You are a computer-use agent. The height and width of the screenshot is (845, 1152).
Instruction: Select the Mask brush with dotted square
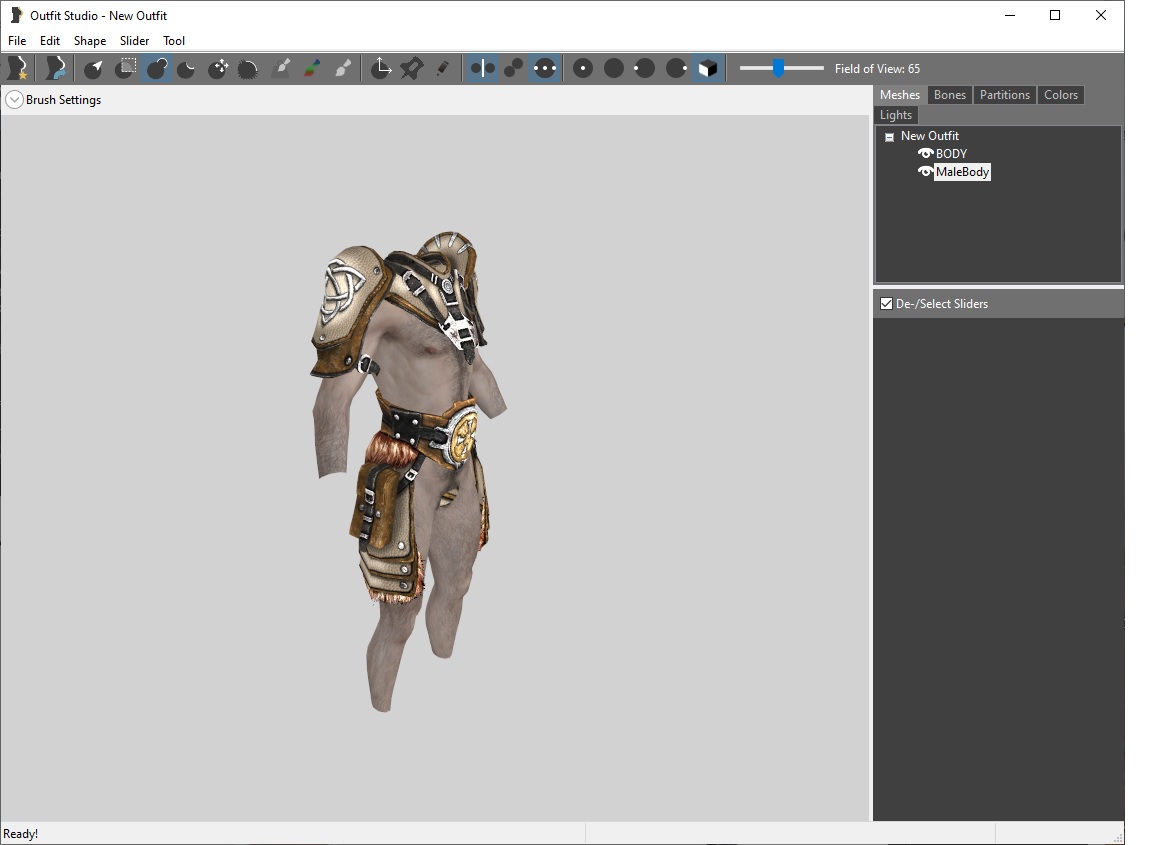pos(126,68)
